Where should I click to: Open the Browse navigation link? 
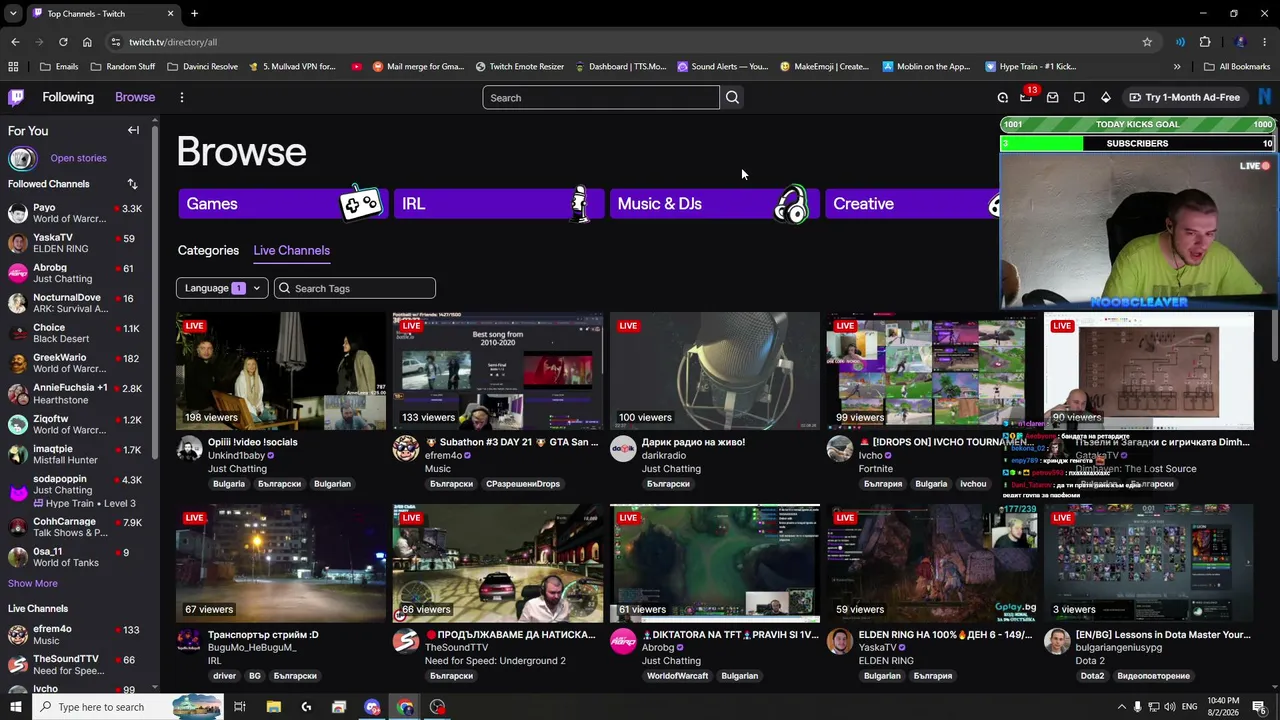(135, 97)
